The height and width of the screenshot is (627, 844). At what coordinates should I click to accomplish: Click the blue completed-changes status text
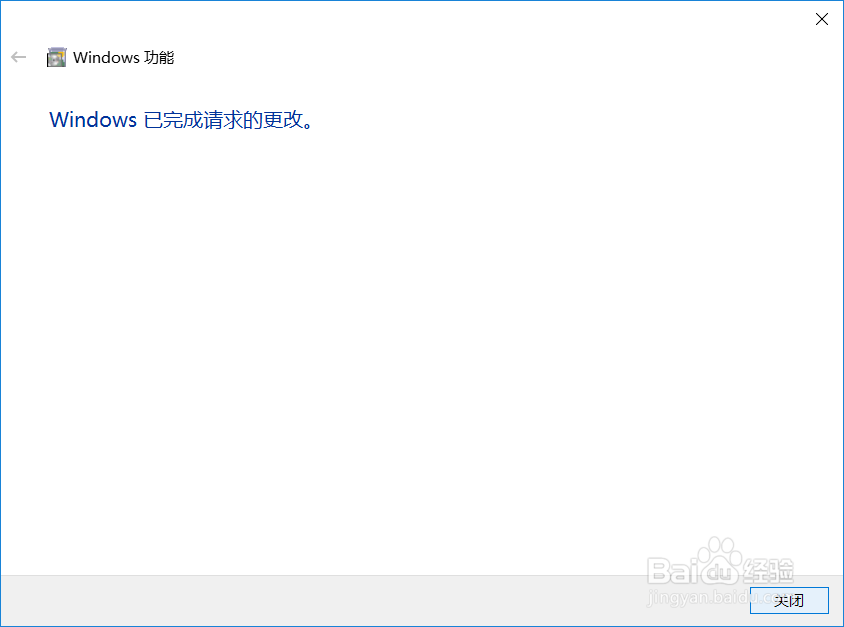pos(180,119)
